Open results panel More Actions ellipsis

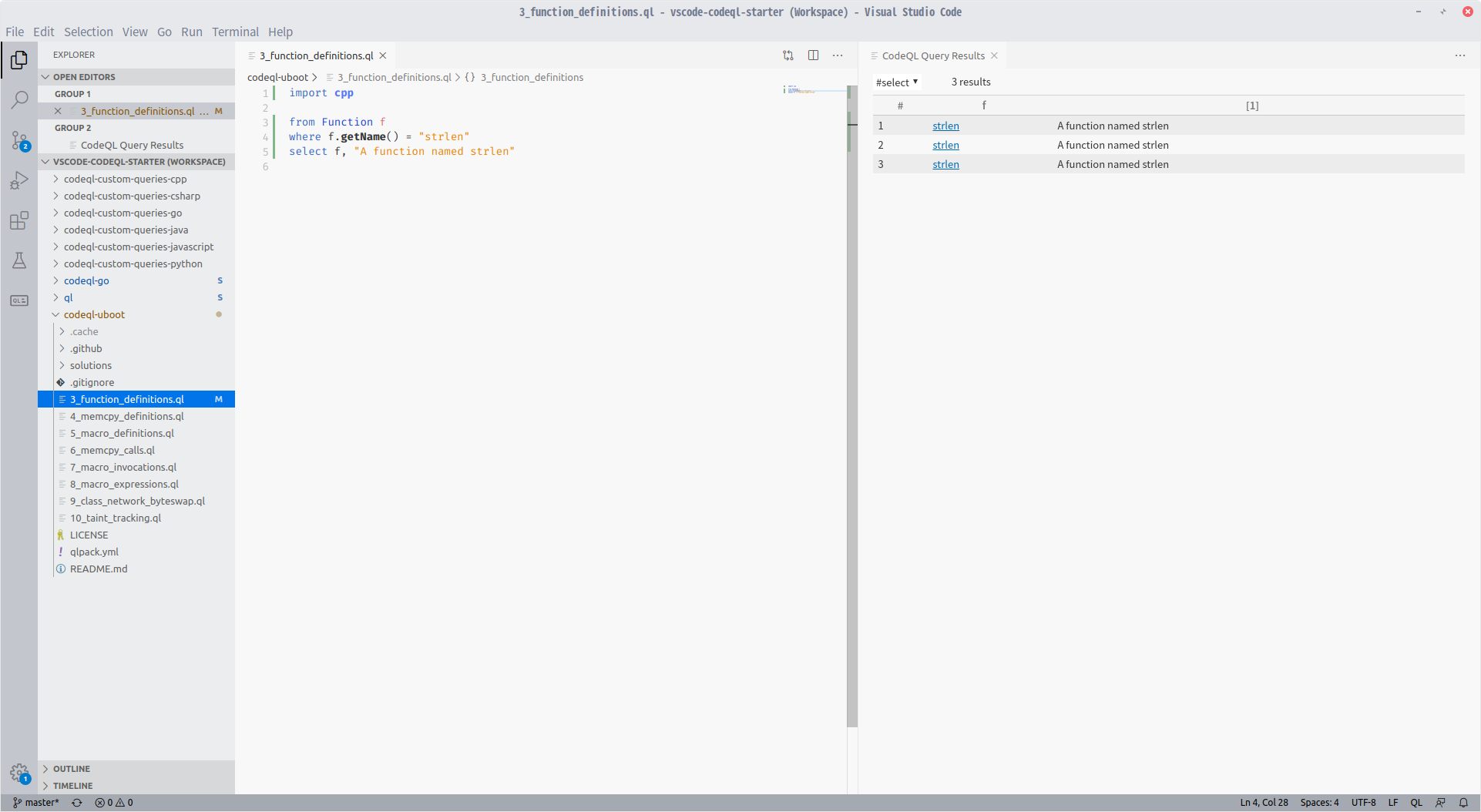[1460, 55]
